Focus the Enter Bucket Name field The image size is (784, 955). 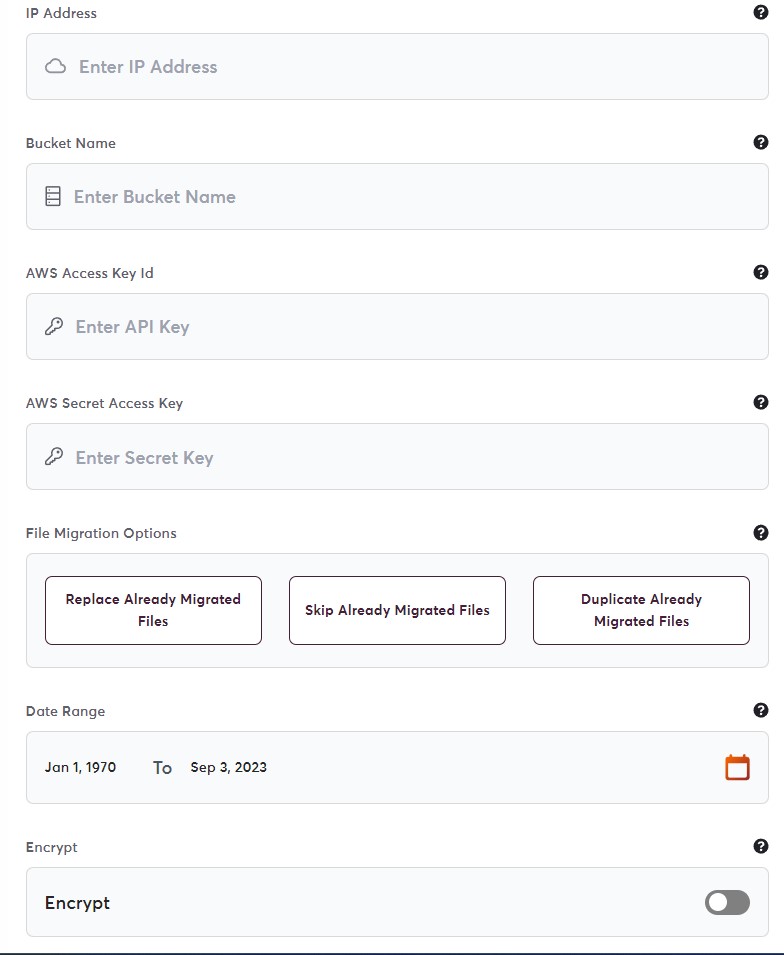pyautogui.click(x=400, y=197)
